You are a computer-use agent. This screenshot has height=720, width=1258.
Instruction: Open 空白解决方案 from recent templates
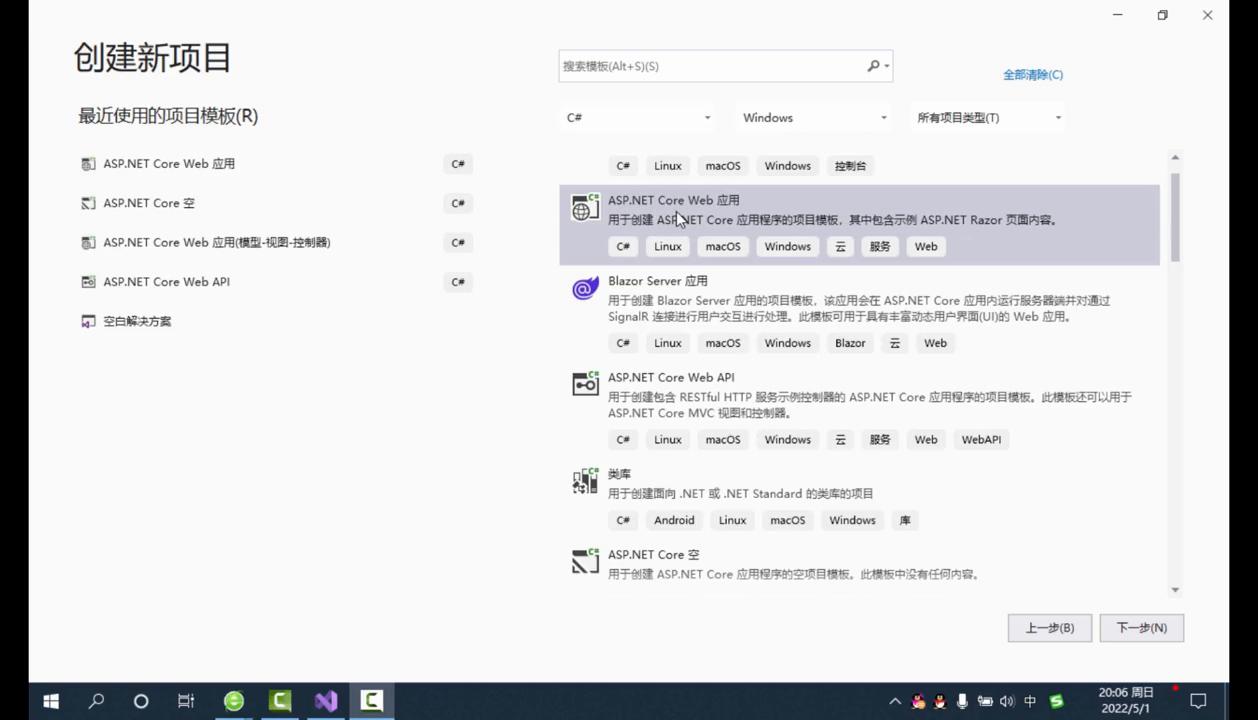[x=137, y=321]
